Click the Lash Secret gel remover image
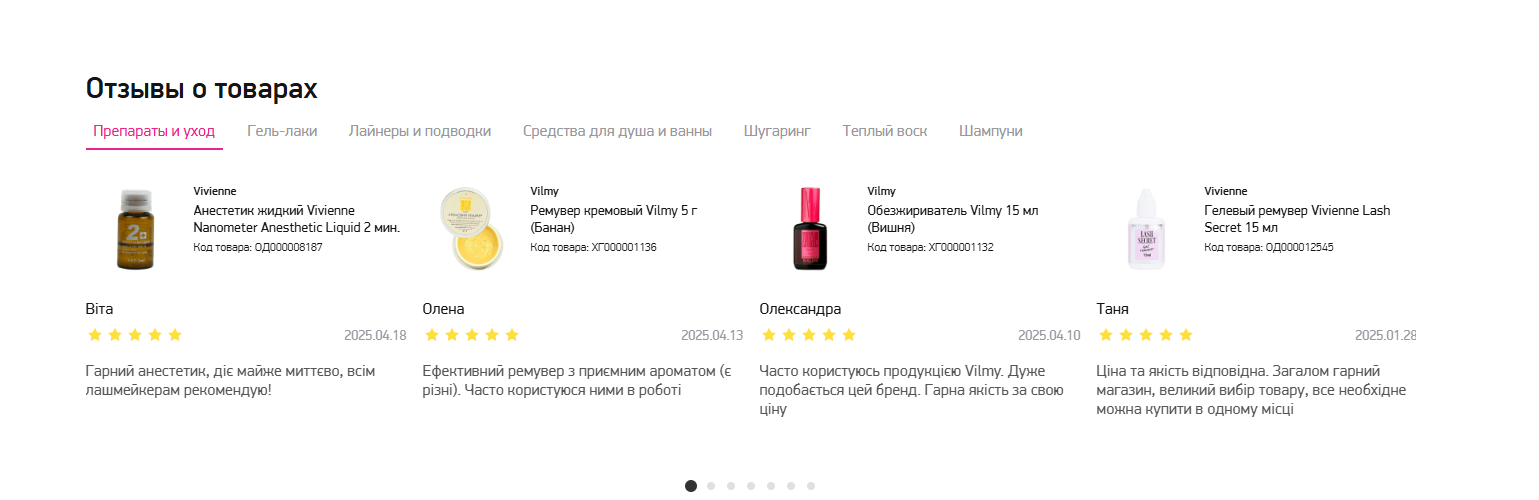Viewport: 1539px width, 500px height. point(1147,229)
